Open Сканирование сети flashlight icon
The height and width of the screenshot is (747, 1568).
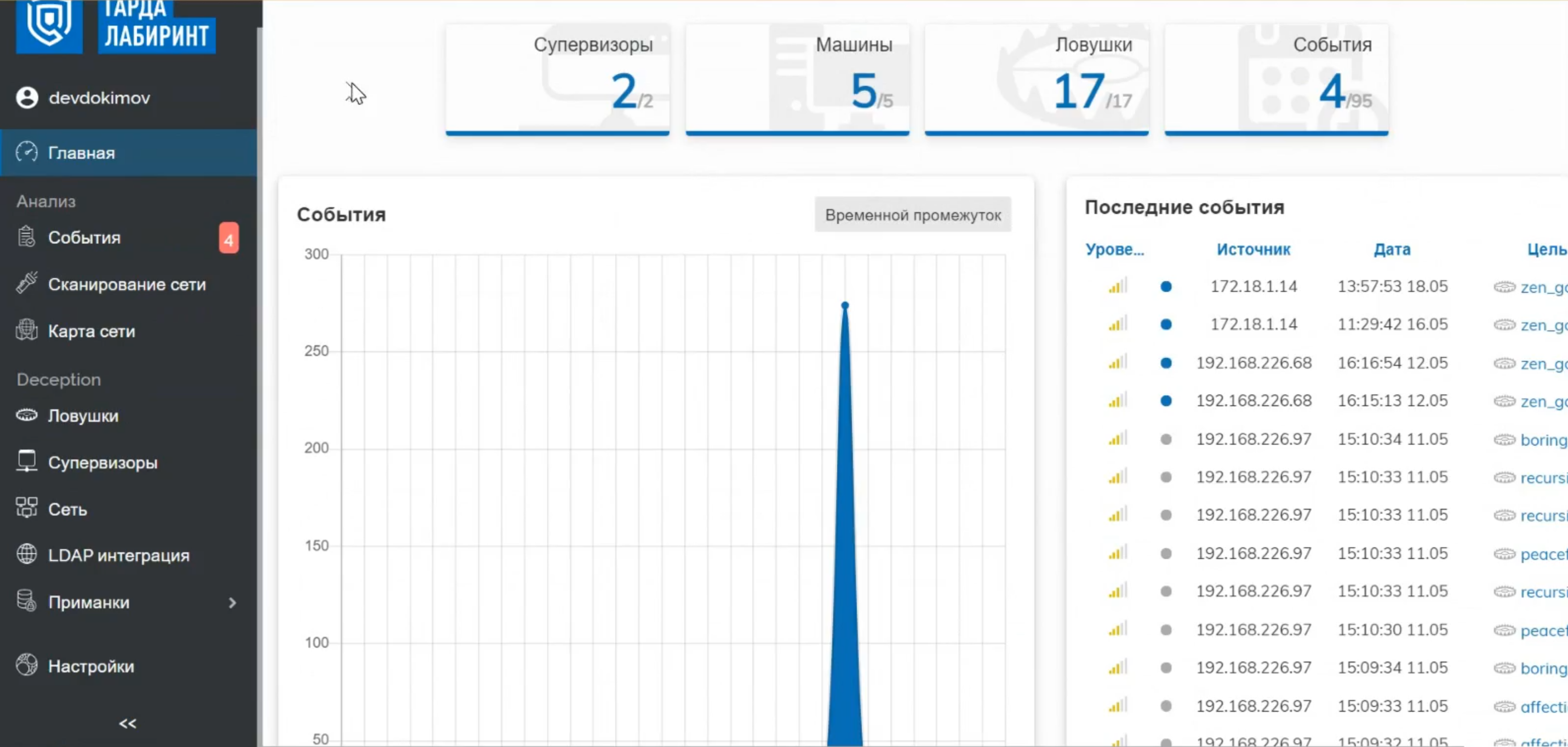[x=27, y=283]
